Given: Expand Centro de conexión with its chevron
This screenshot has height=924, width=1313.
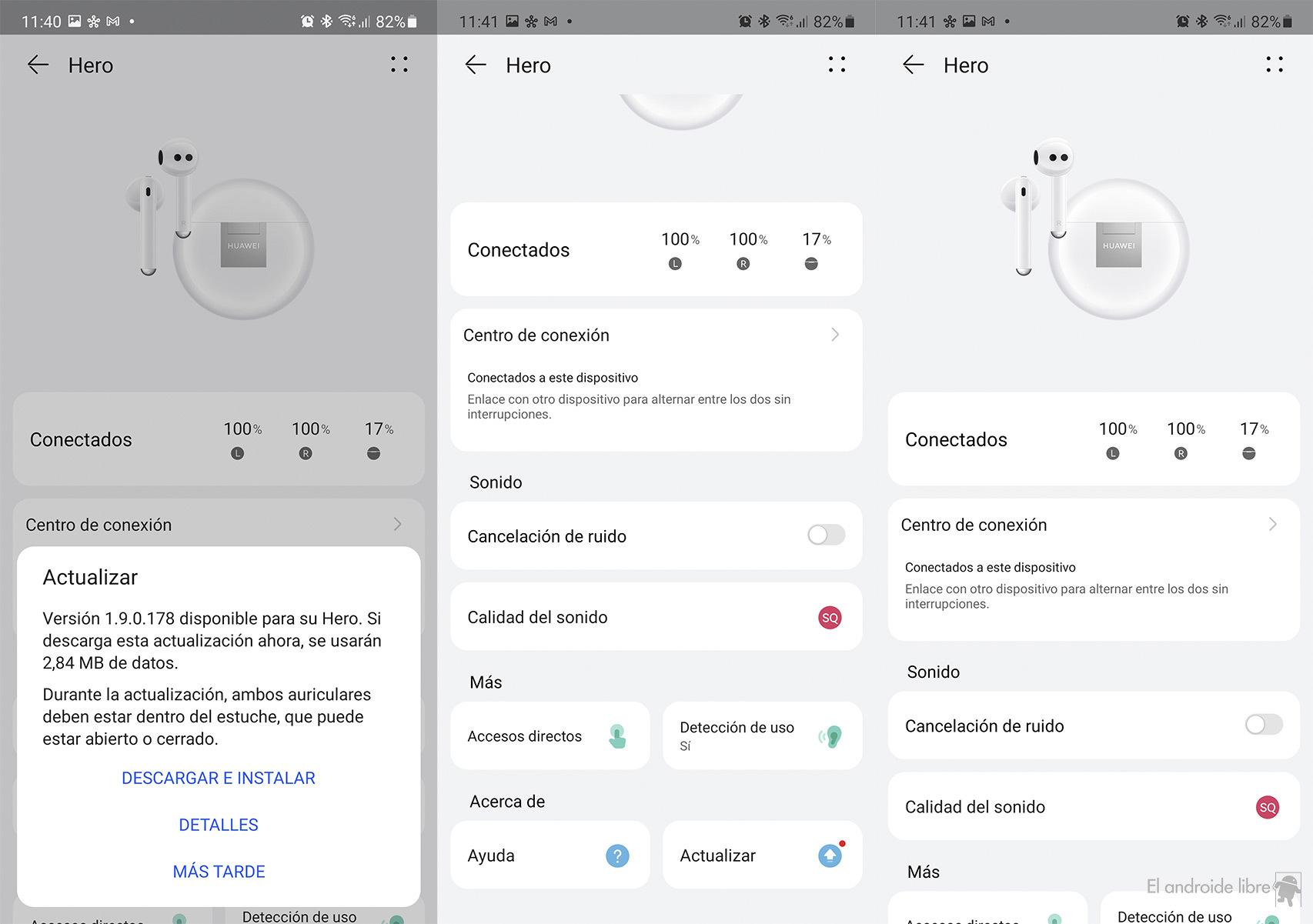Looking at the screenshot, I should point(836,335).
